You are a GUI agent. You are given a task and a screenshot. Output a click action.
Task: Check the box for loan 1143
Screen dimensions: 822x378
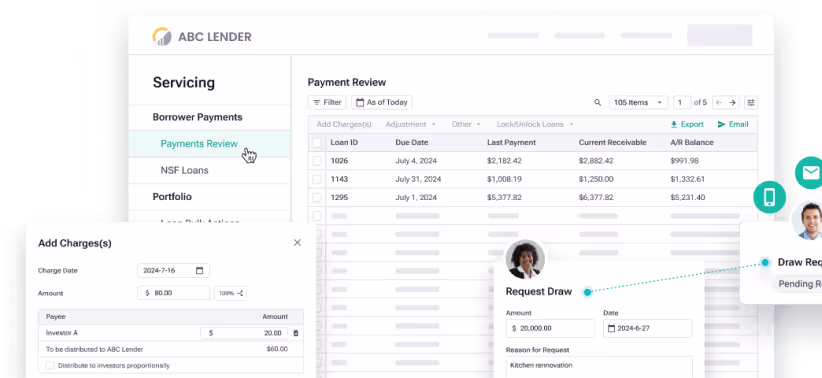(x=317, y=179)
